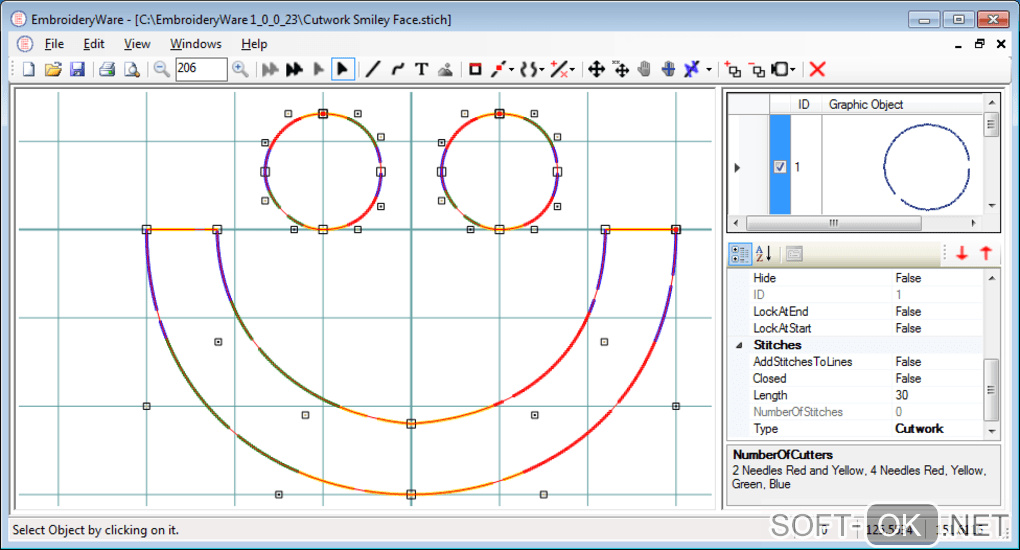Toggle Alphabetical sort in property grid

tap(764, 254)
